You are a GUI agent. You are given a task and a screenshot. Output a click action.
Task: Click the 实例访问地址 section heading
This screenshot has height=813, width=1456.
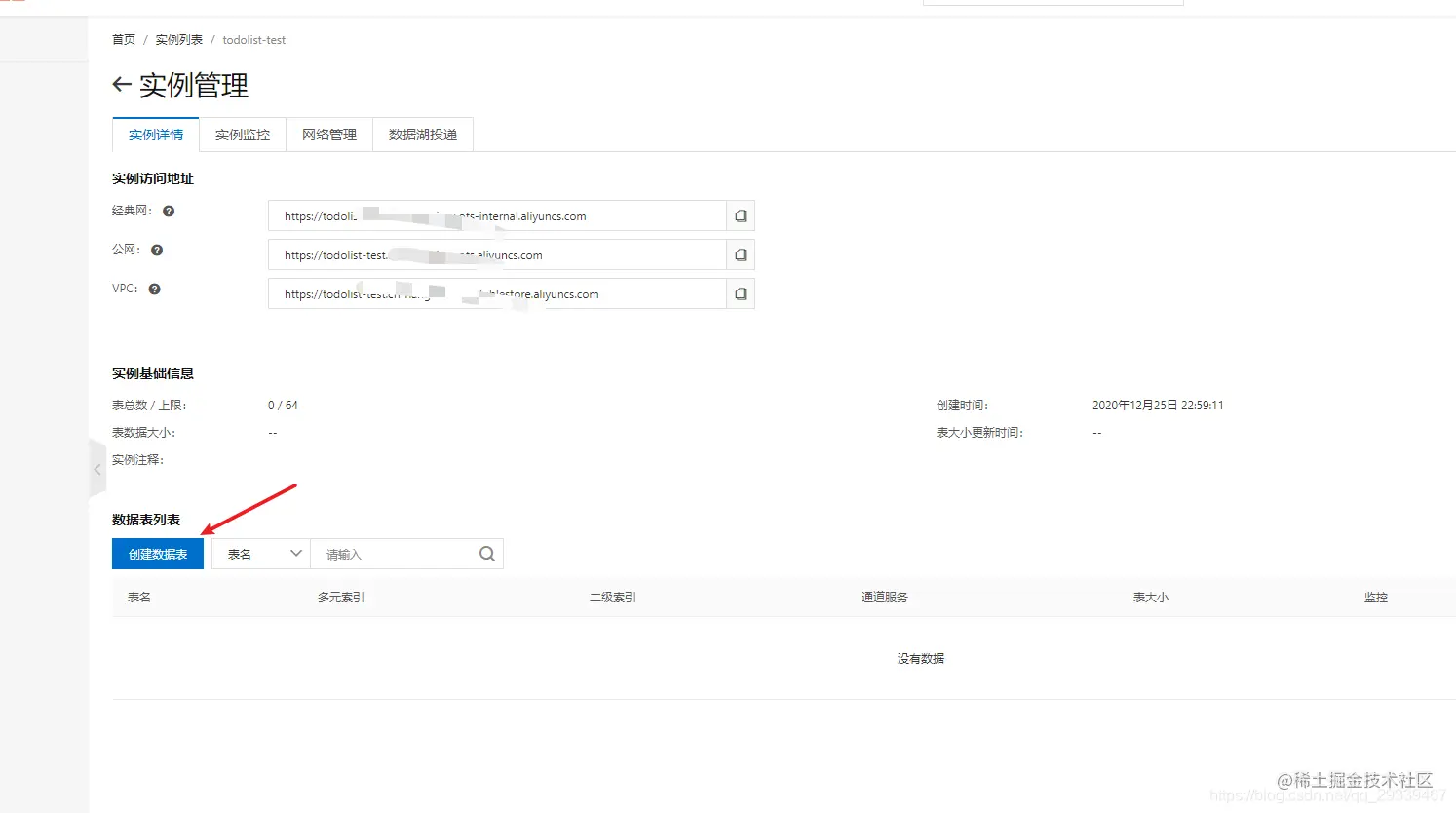tap(153, 178)
